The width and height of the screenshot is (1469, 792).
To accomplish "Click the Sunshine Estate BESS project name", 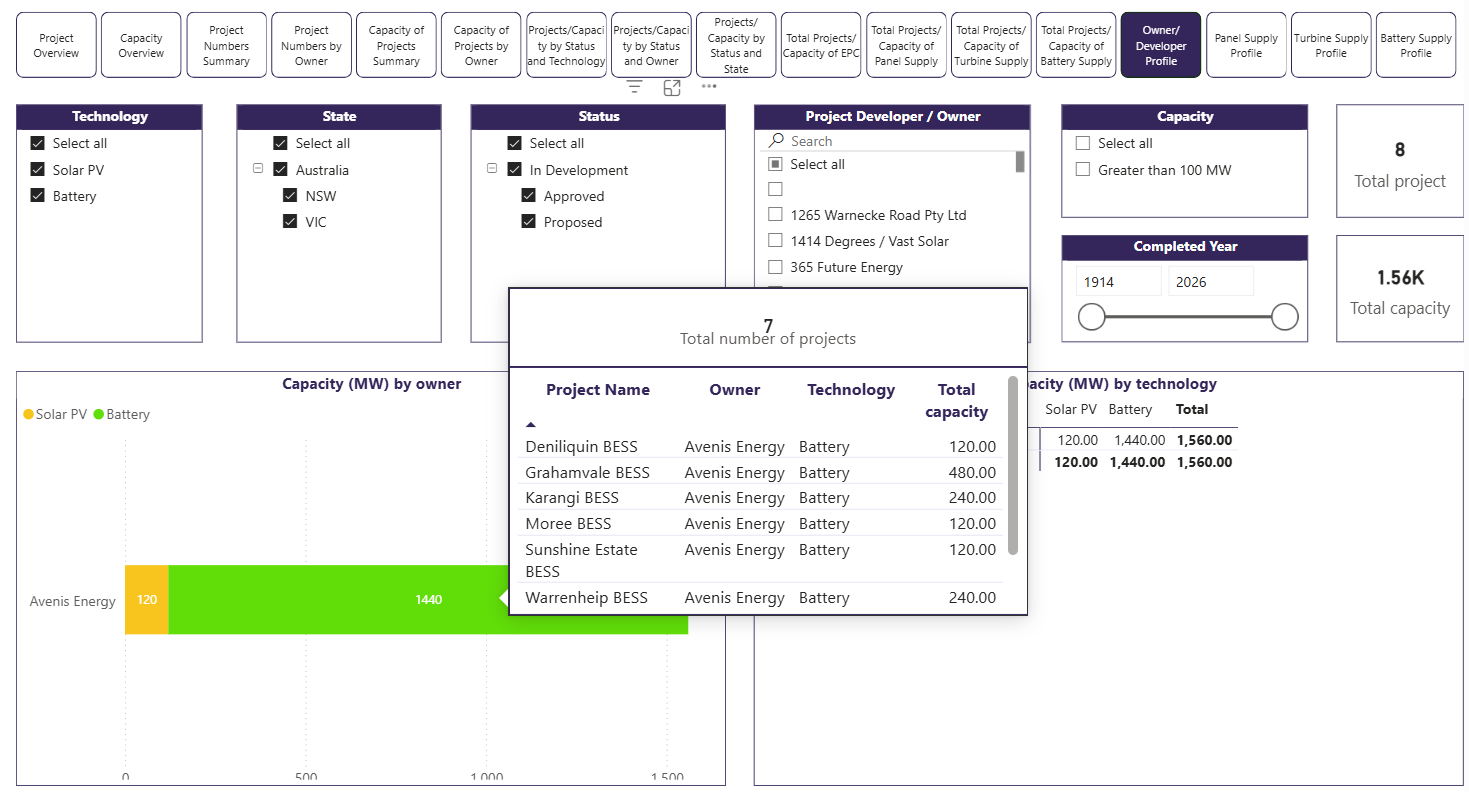I will 581,561.
